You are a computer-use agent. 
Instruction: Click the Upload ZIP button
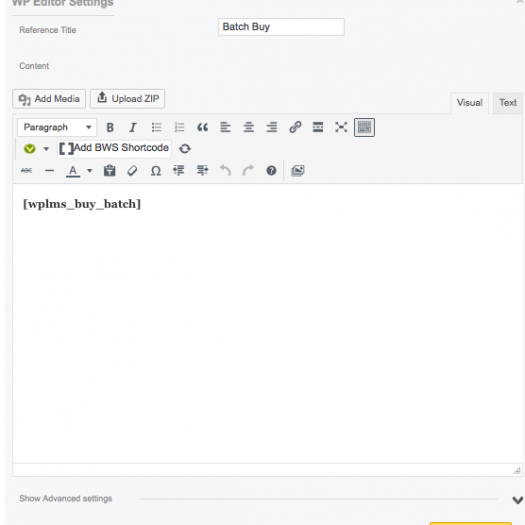click(x=128, y=99)
